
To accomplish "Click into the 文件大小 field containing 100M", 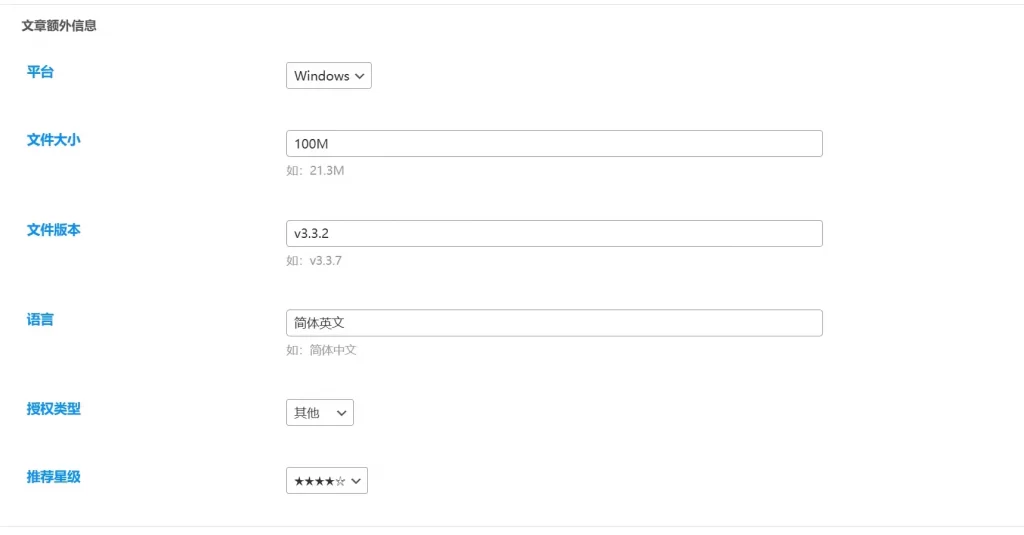I will pyautogui.click(x=553, y=144).
